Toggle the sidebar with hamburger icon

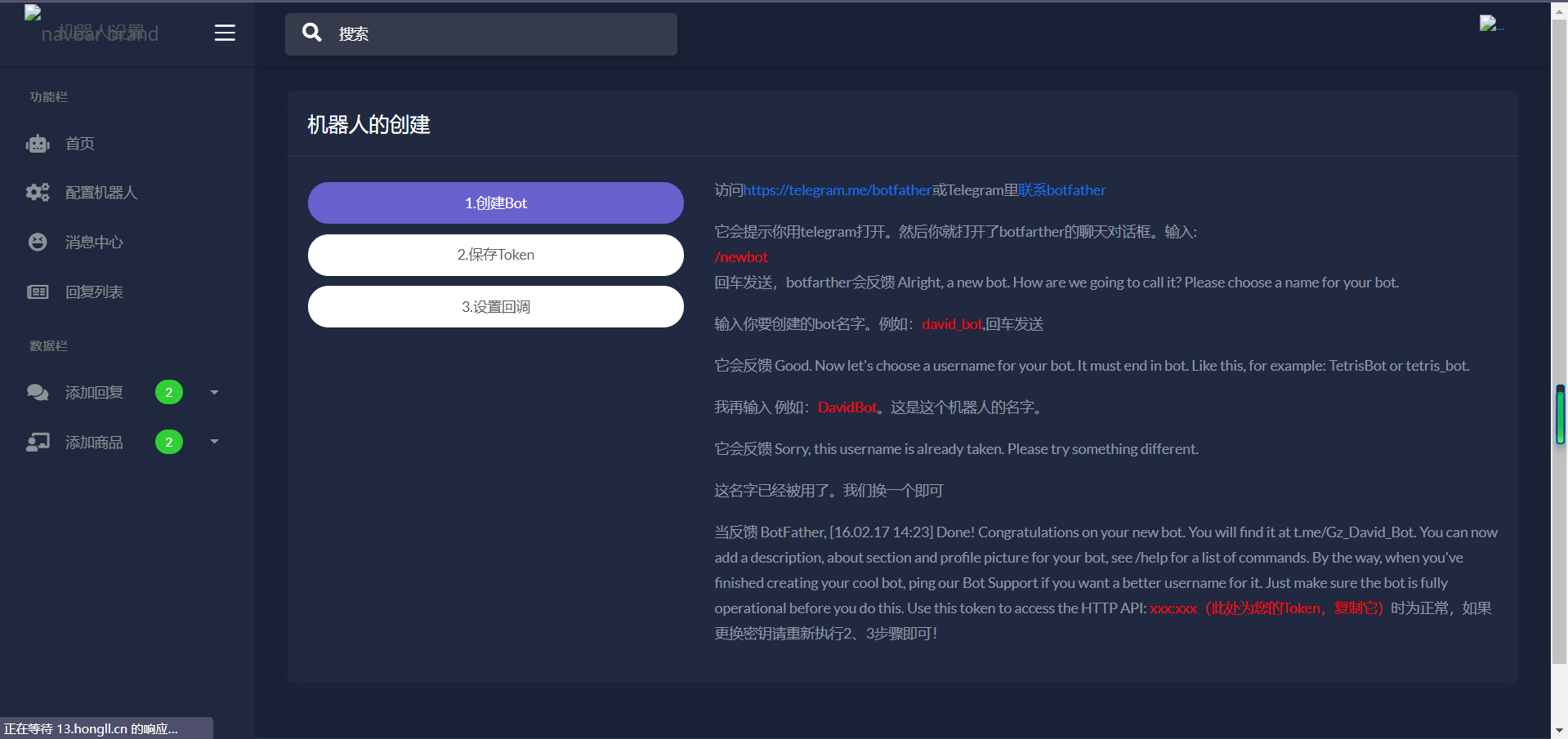[x=225, y=33]
